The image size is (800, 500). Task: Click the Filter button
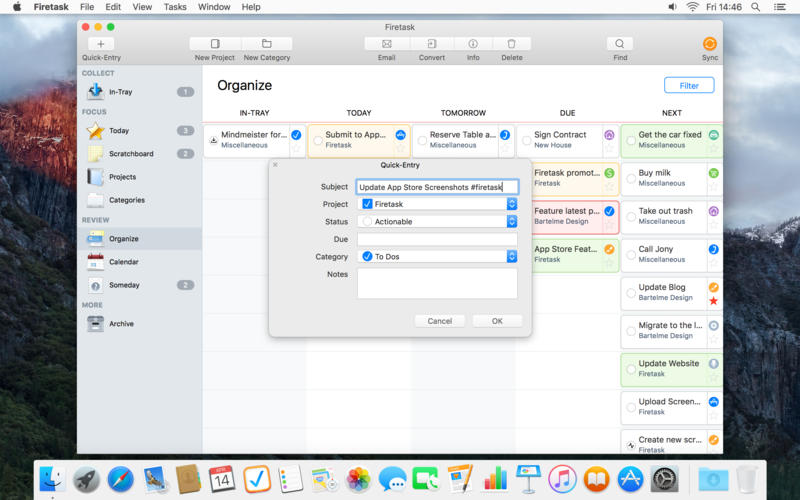pos(689,85)
